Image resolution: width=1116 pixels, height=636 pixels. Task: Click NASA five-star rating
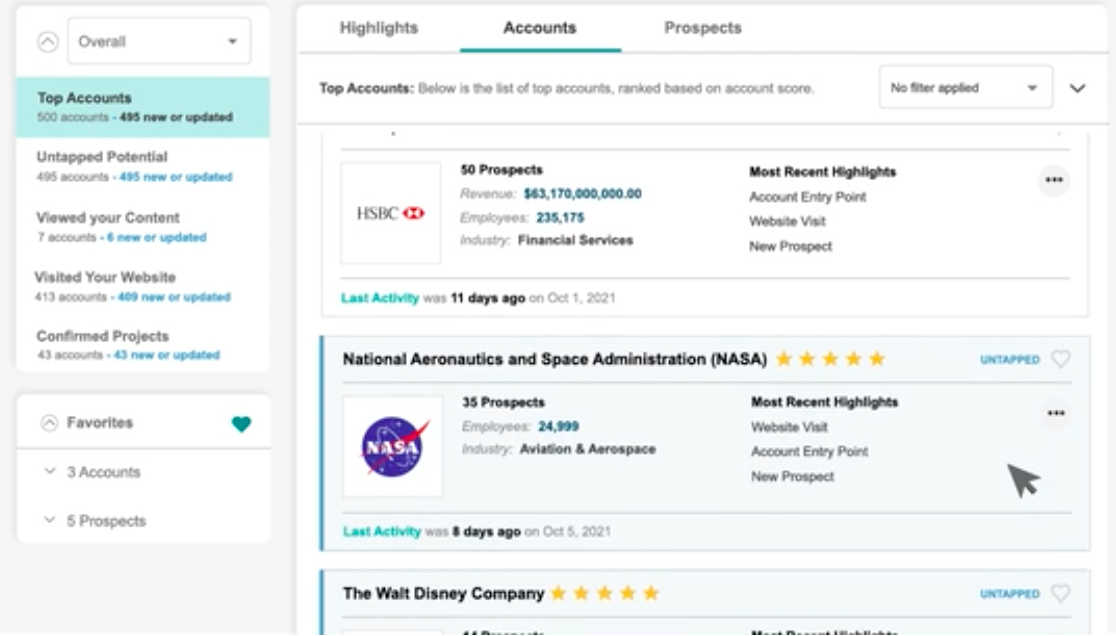point(831,359)
